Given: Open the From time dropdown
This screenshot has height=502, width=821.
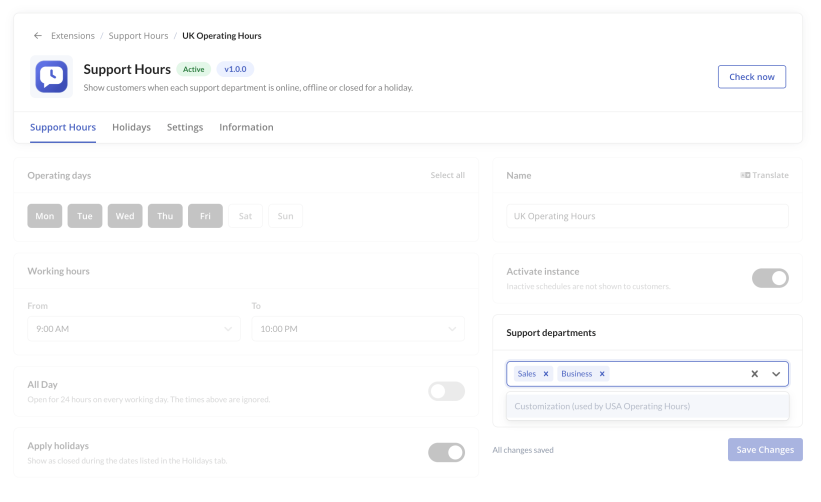Looking at the screenshot, I should point(134,329).
